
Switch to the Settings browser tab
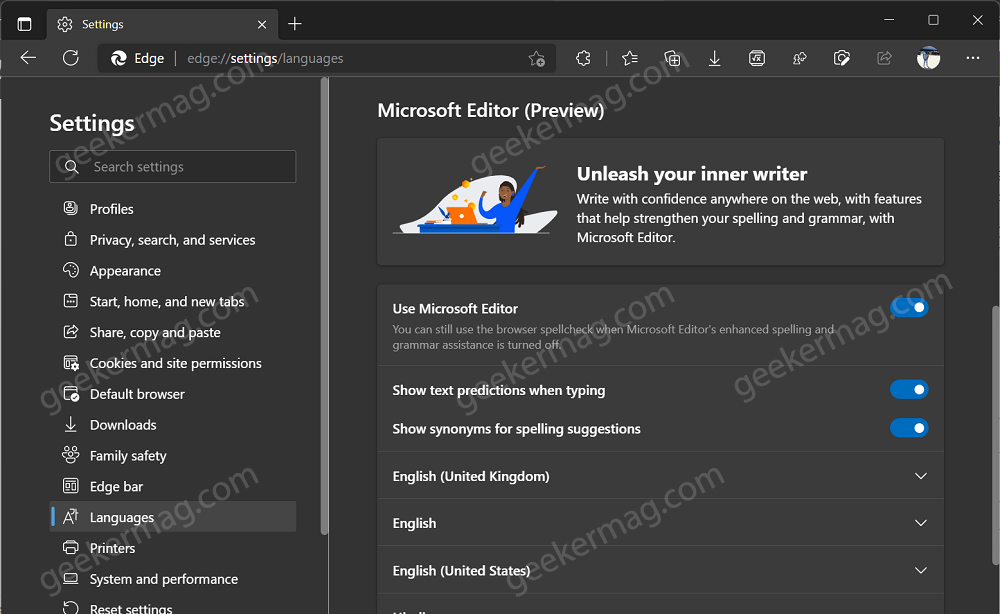click(x=163, y=24)
